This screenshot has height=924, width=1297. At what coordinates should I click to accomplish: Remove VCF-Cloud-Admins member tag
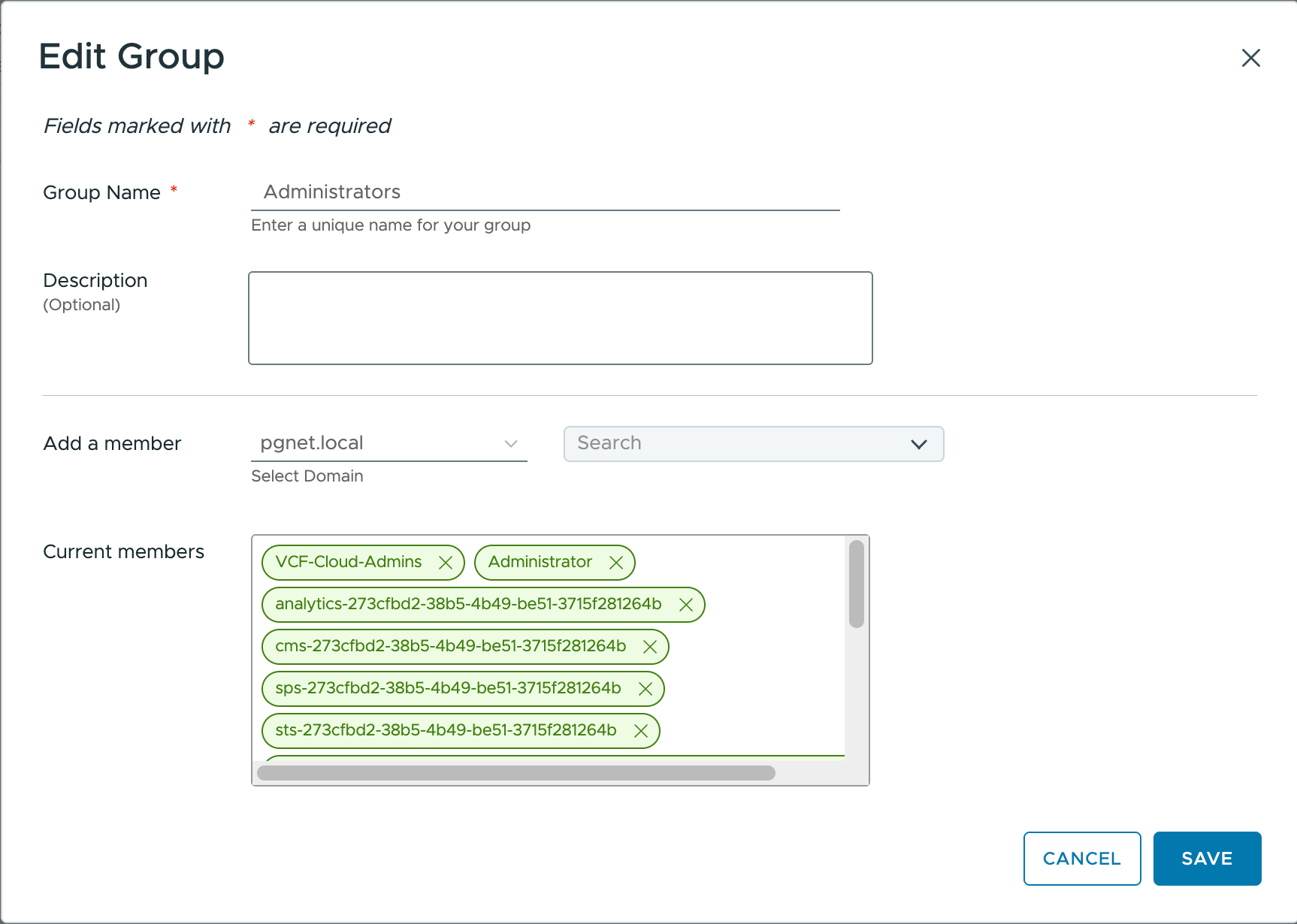[446, 563]
